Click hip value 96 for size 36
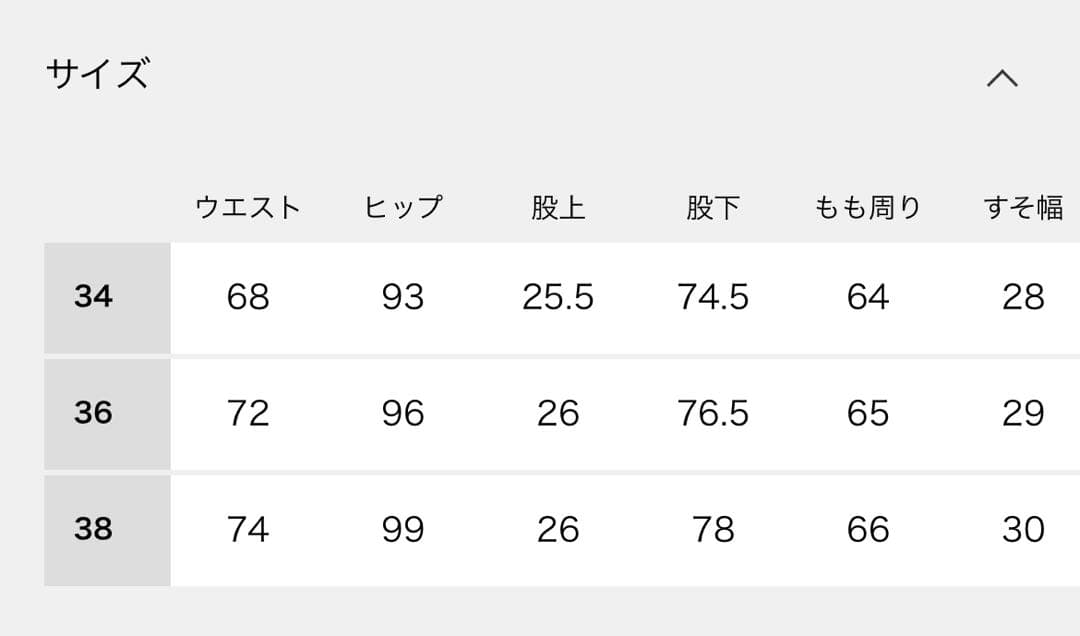This screenshot has height=636, width=1080. click(404, 413)
